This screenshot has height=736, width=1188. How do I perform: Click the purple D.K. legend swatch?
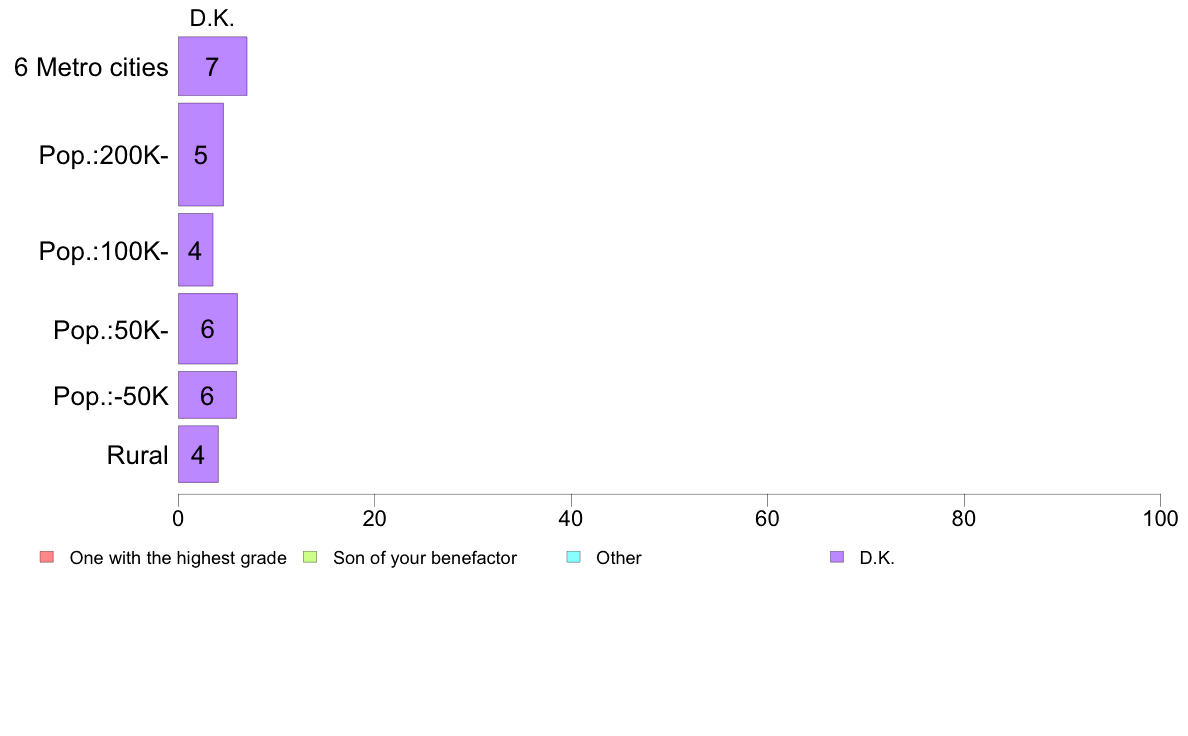click(x=836, y=557)
